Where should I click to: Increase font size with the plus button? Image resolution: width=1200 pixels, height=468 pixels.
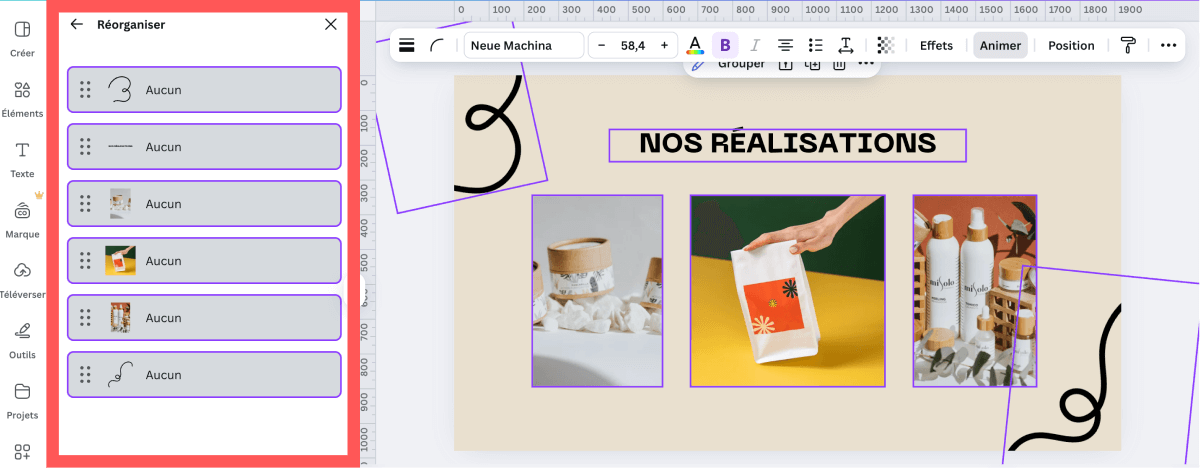(664, 45)
